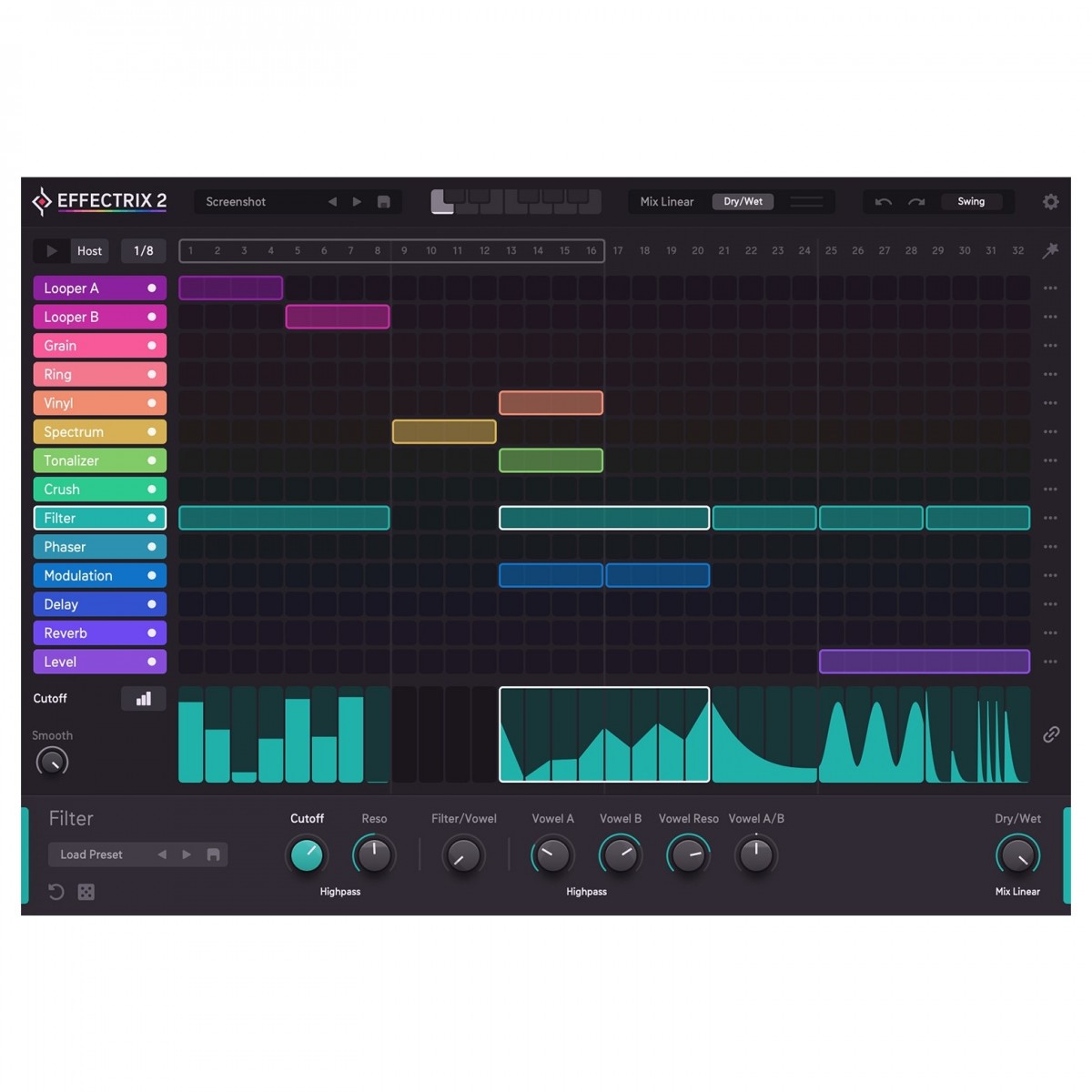Save the pattern preset with disk icon
1092x1092 pixels.
coord(384,202)
